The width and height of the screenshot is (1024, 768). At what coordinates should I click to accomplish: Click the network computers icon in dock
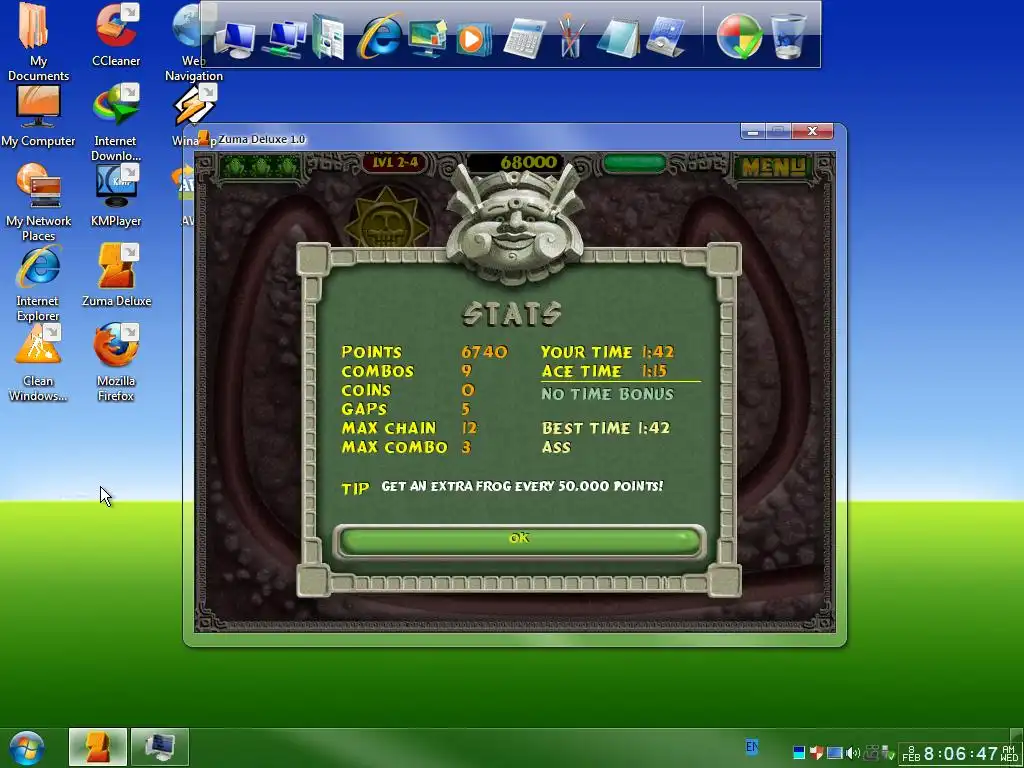point(285,40)
